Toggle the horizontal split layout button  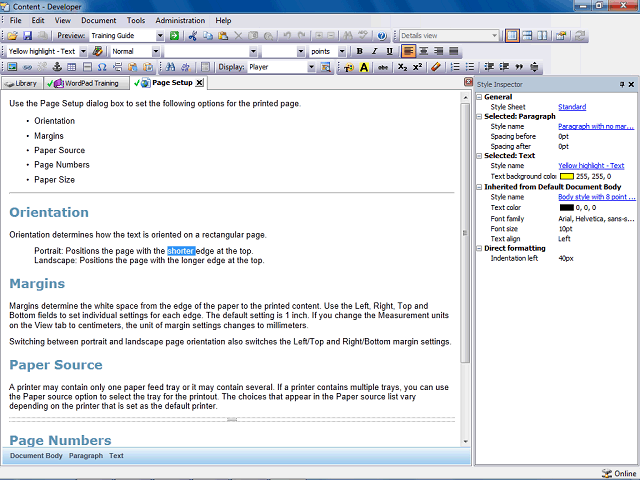[527, 36]
